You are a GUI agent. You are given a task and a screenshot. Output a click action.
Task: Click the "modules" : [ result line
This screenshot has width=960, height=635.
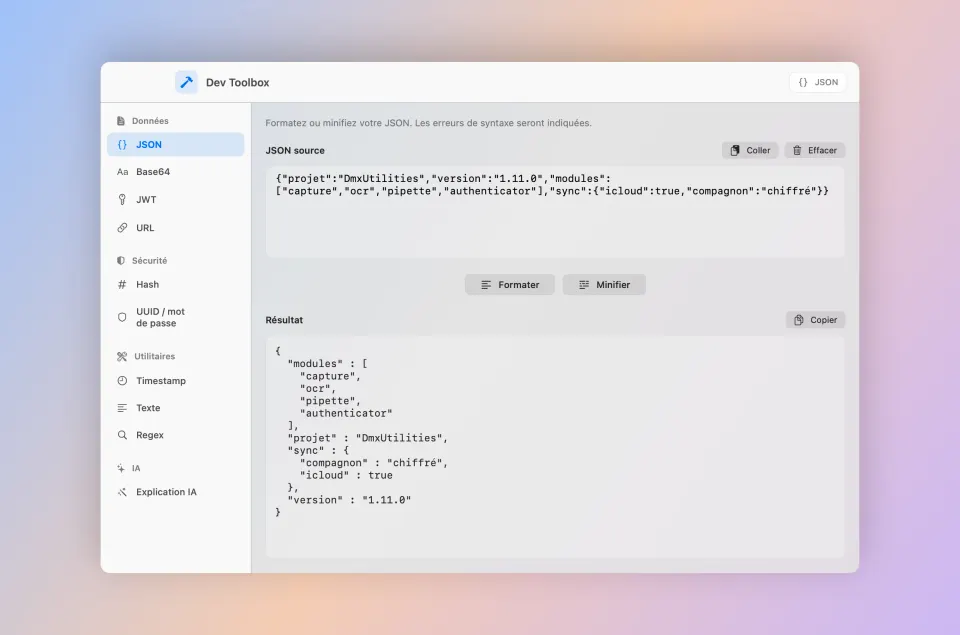(327, 364)
